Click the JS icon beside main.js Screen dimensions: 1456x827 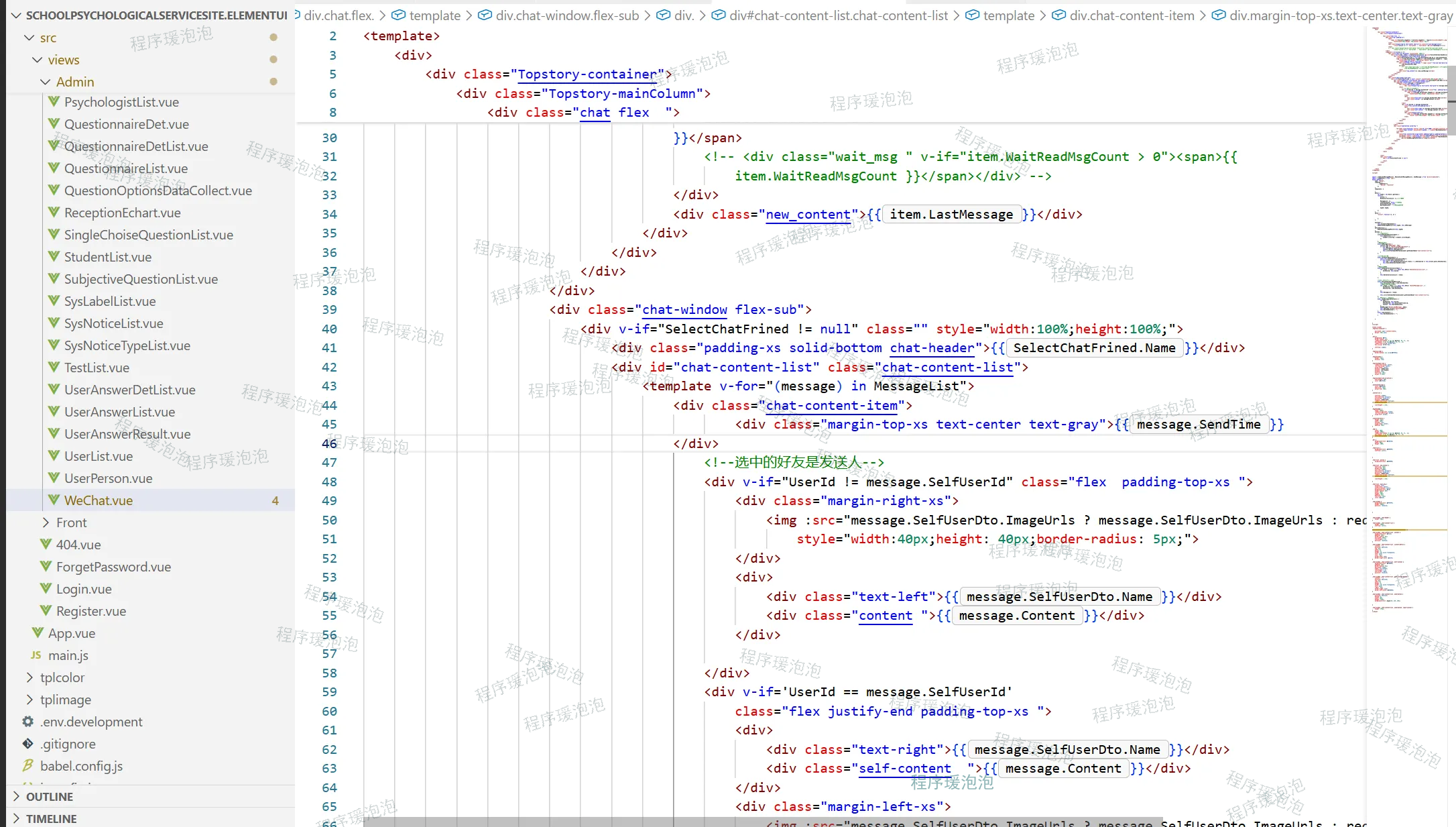click(x=36, y=655)
